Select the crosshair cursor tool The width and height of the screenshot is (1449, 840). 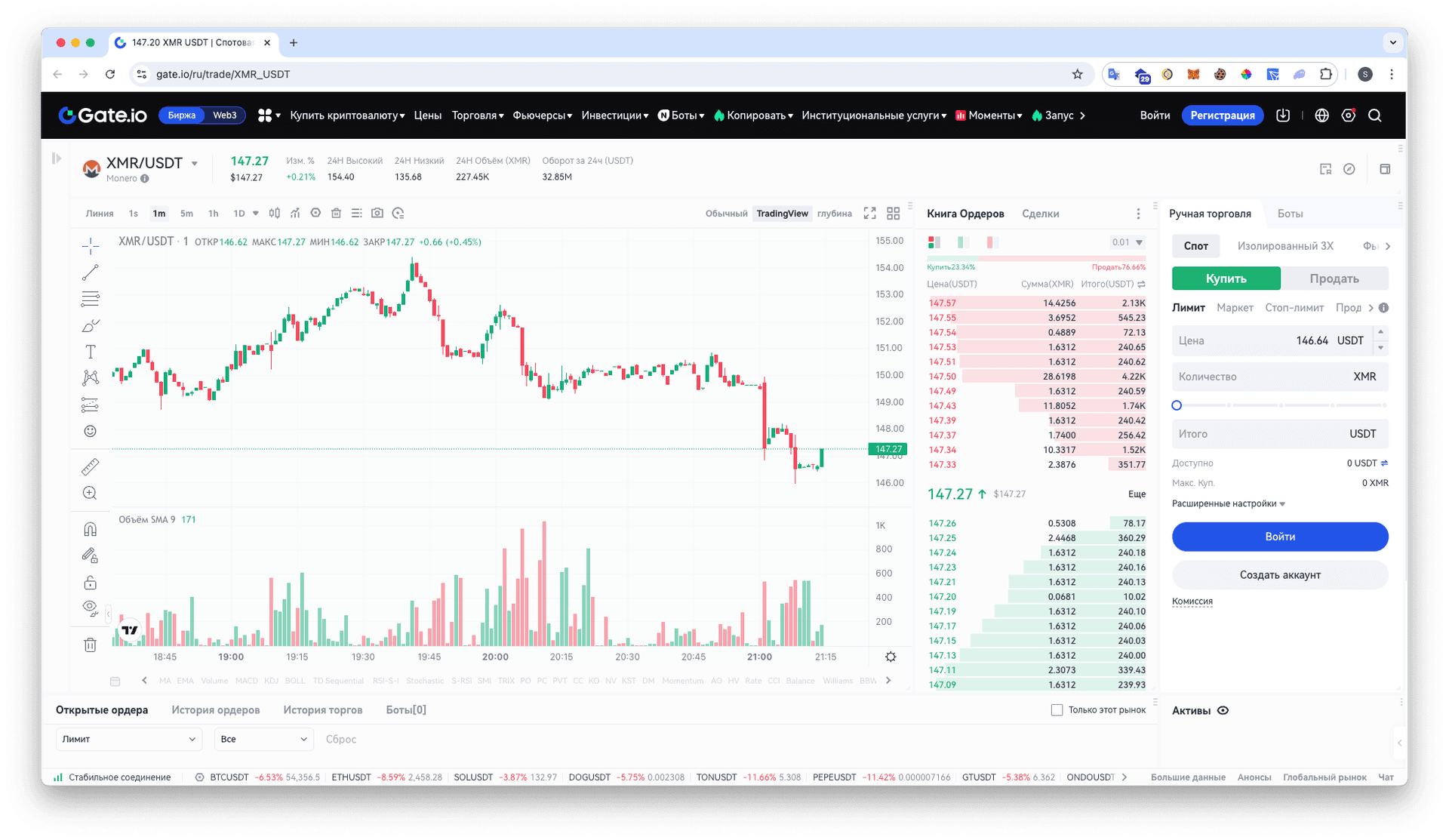(x=90, y=245)
